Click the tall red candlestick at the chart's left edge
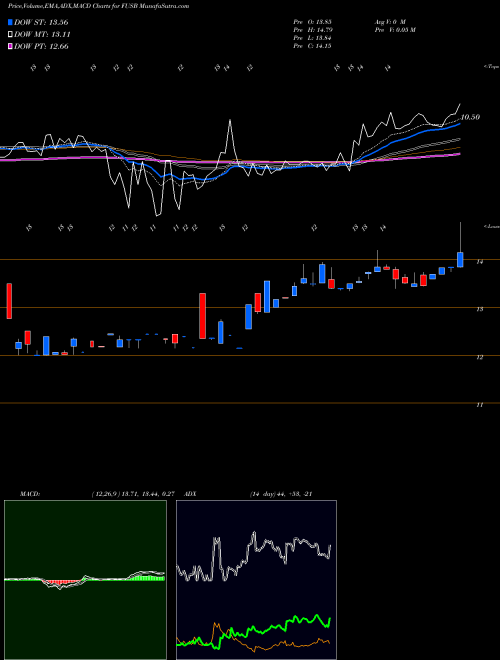Screen dimensions: 500x660 9,301
